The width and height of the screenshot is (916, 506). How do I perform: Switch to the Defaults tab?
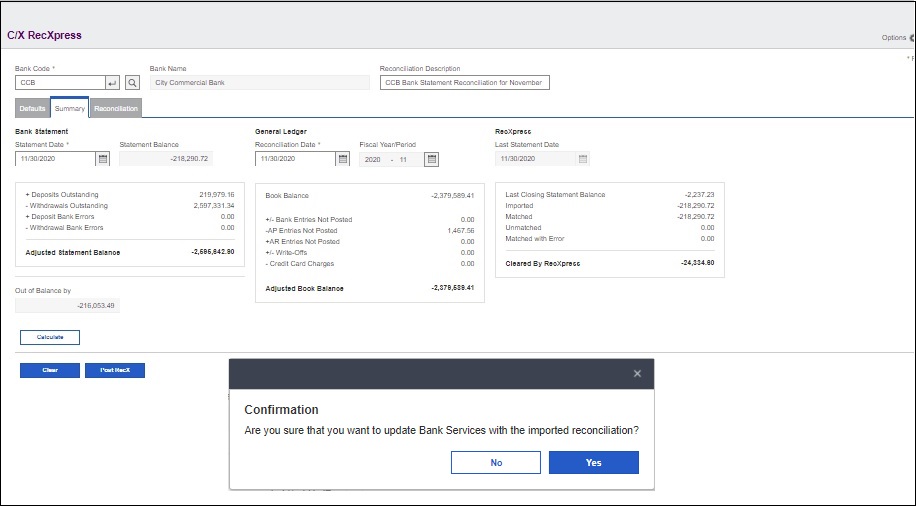pyautogui.click(x=33, y=108)
